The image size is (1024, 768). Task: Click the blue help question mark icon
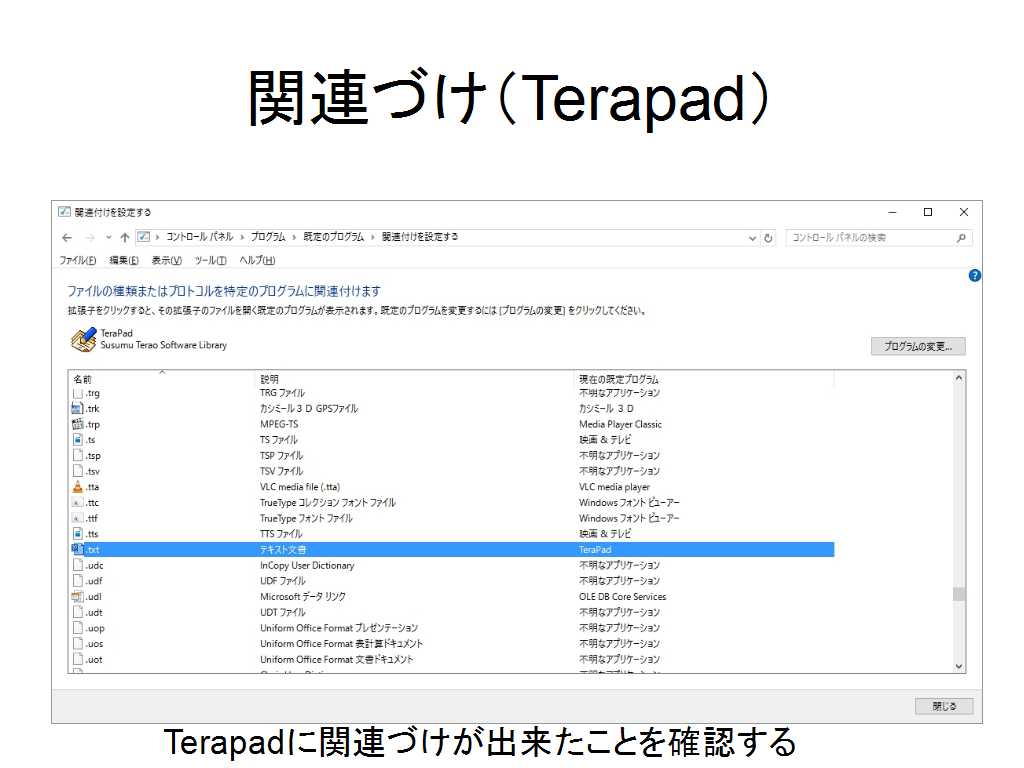tap(975, 275)
